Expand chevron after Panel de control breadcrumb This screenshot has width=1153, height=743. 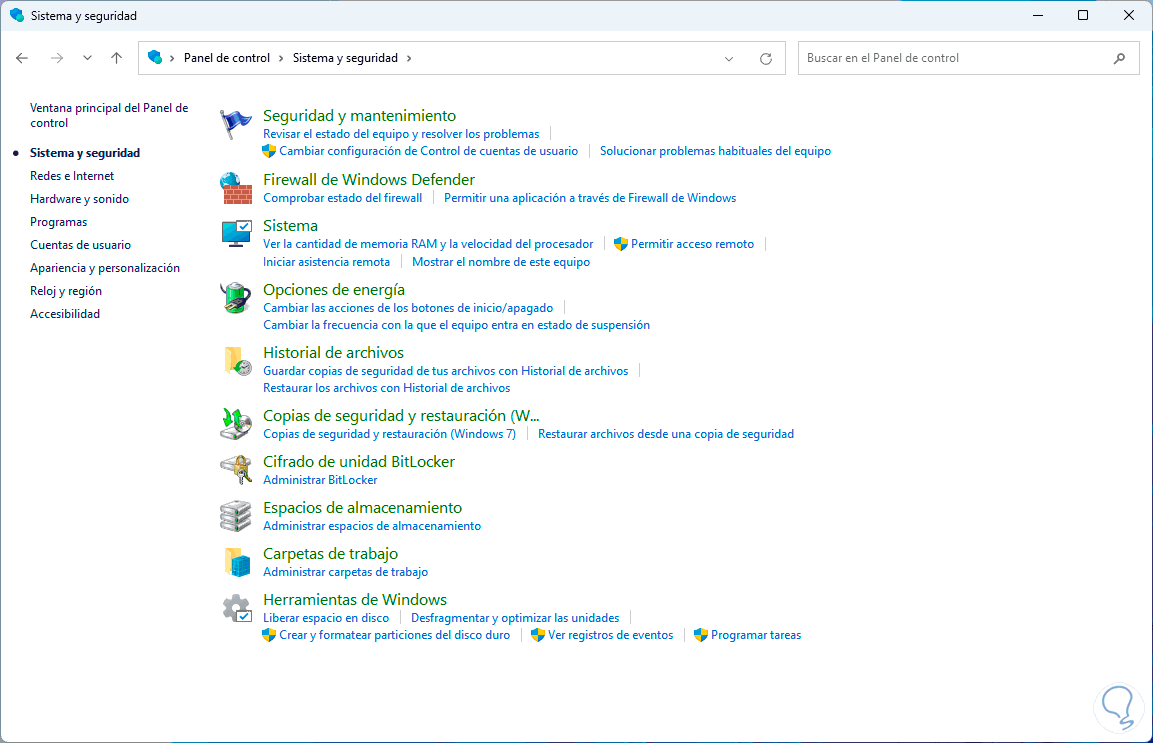pyautogui.click(x=281, y=58)
